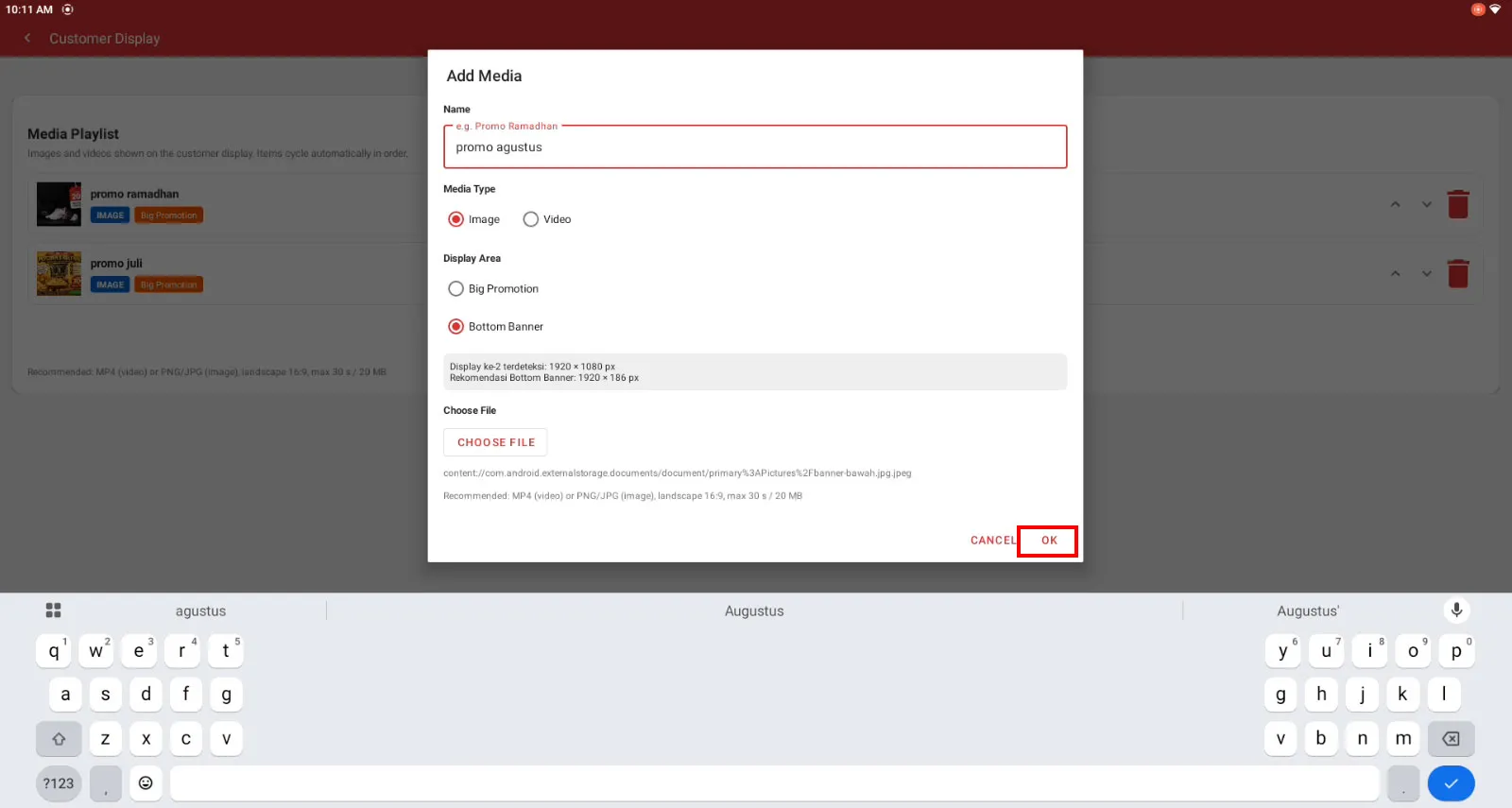Pick the 'Augustus' keyboard suggestion
This screenshot has height=808, width=1512.
coord(754,611)
